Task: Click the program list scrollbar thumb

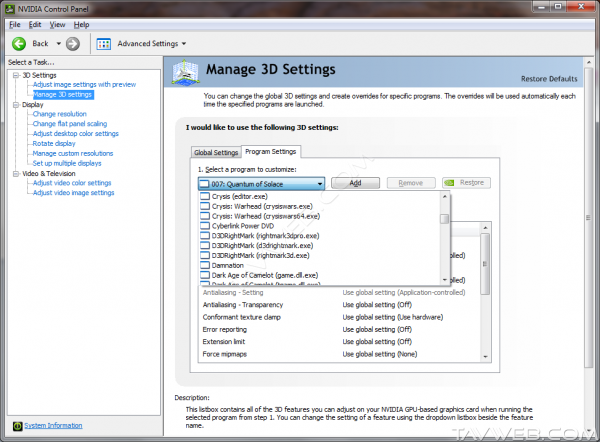Action: (x=444, y=219)
